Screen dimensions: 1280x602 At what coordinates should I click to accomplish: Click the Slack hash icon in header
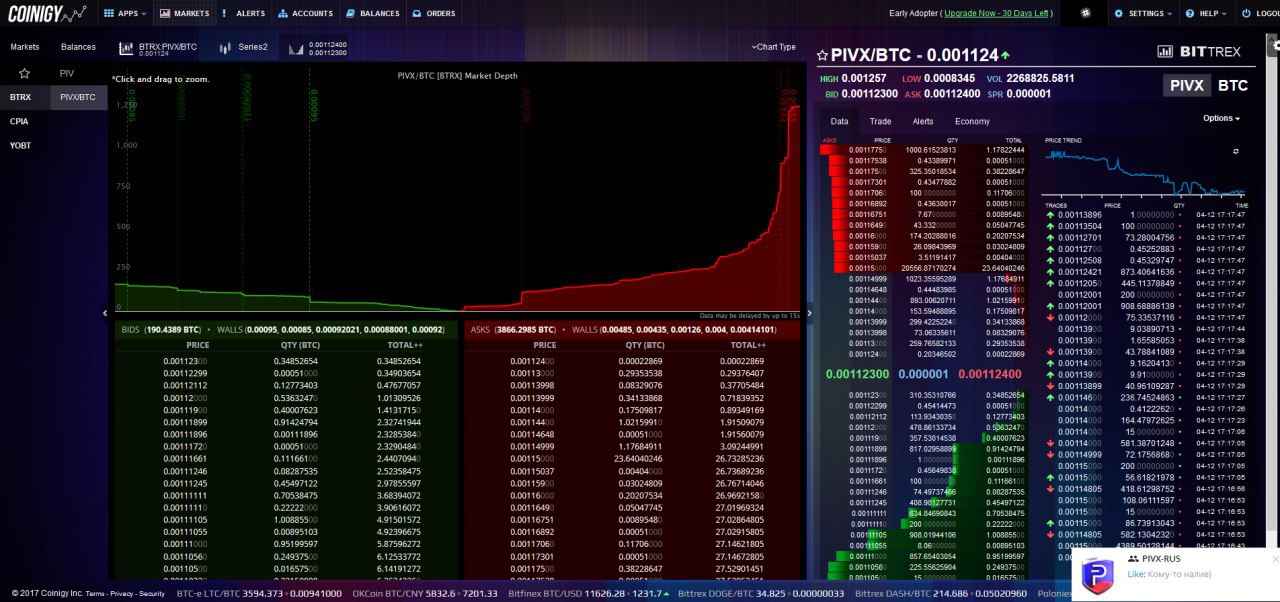coord(1087,14)
